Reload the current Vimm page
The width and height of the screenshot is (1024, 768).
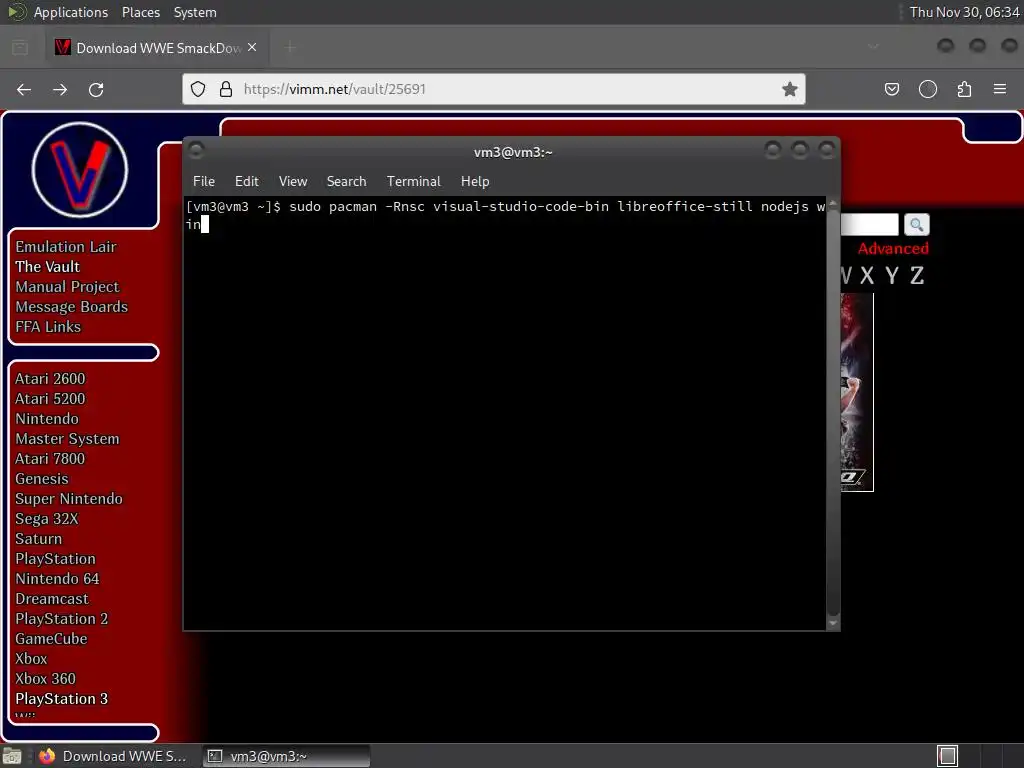(x=96, y=89)
